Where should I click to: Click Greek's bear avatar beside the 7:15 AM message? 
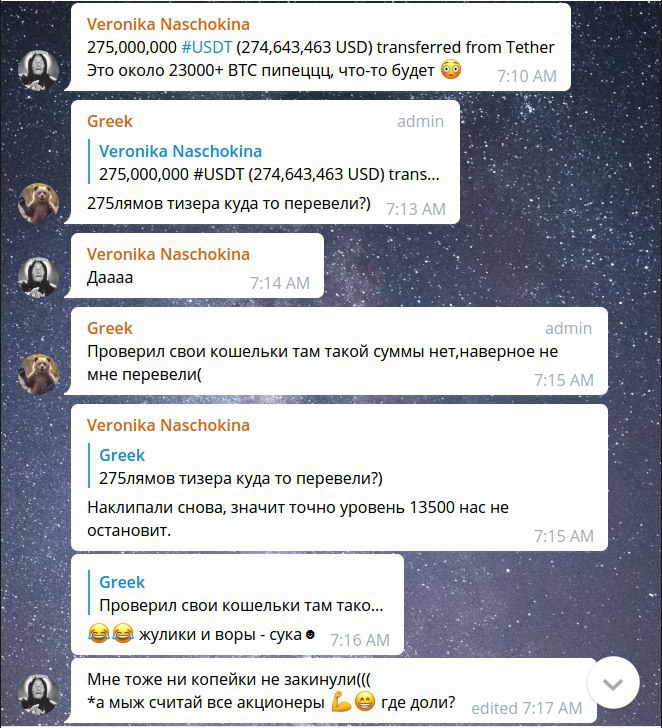coord(38,374)
